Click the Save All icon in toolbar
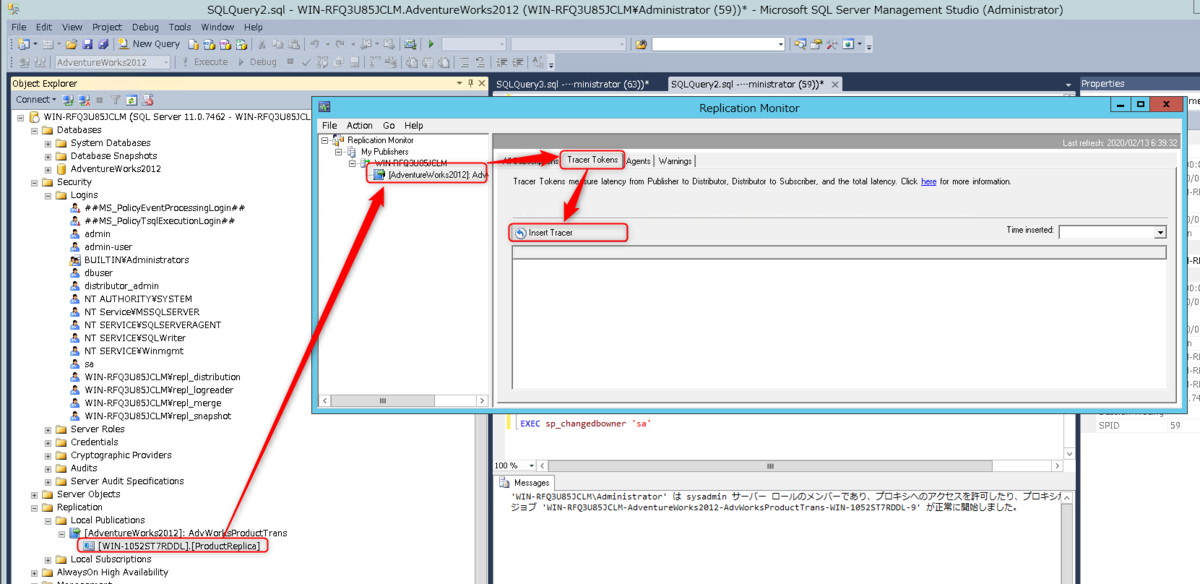Screen dimensions: 1200x584 click(x=103, y=44)
